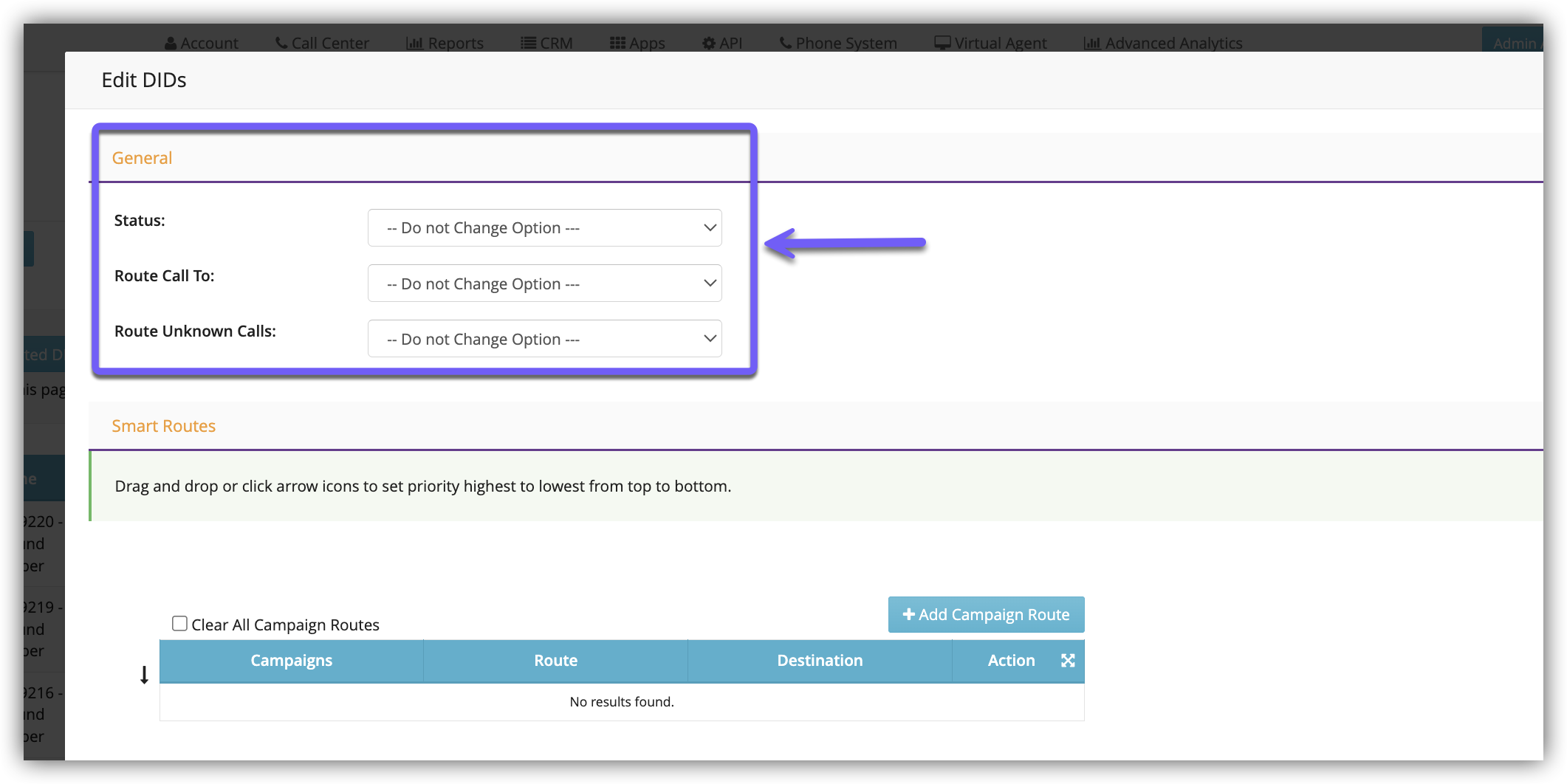
Task: Click the Call Center phone icon
Action: pyautogui.click(x=281, y=43)
